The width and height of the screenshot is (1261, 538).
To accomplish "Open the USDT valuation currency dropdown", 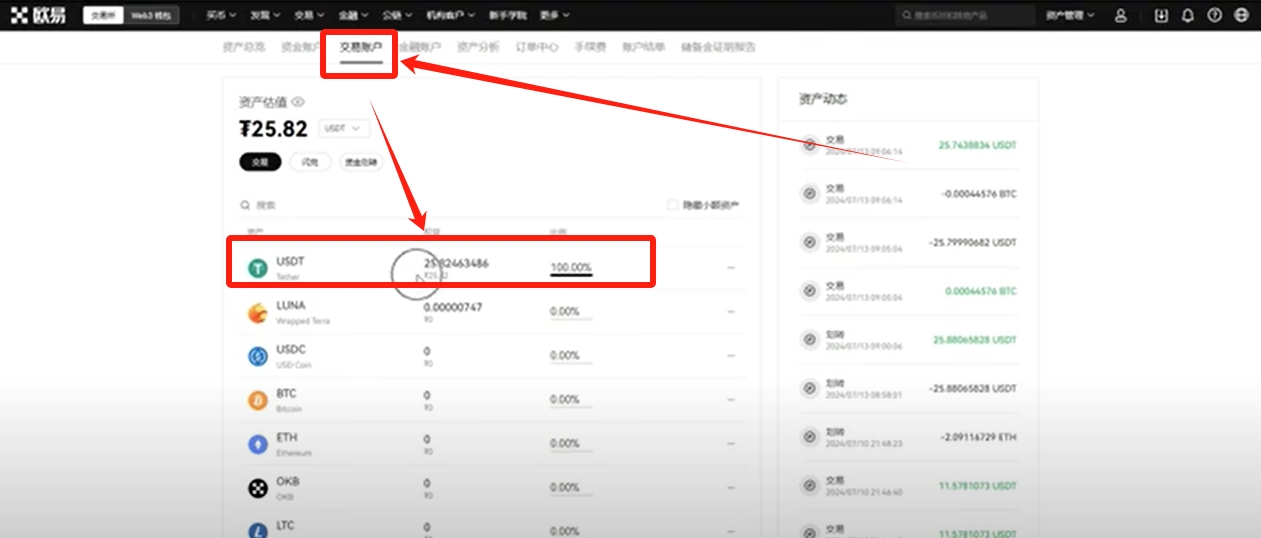I will click(344, 129).
